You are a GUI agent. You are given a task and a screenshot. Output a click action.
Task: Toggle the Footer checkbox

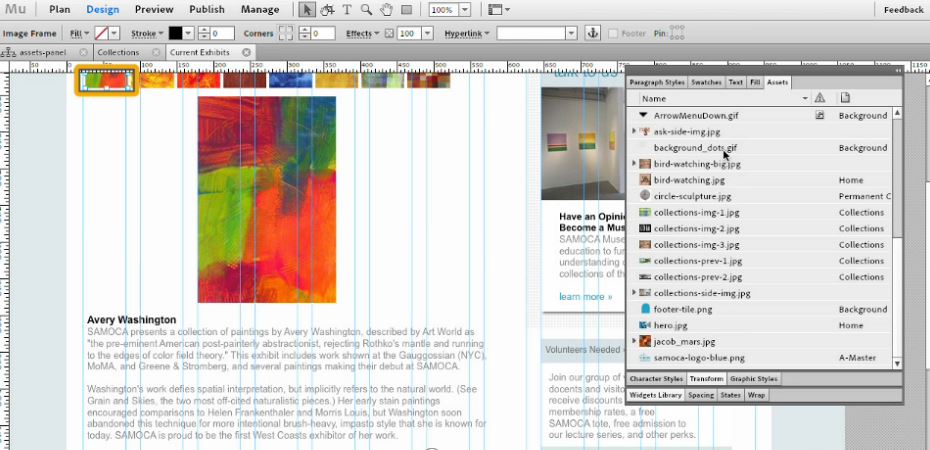pyautogui.click(x=613, y=34)
